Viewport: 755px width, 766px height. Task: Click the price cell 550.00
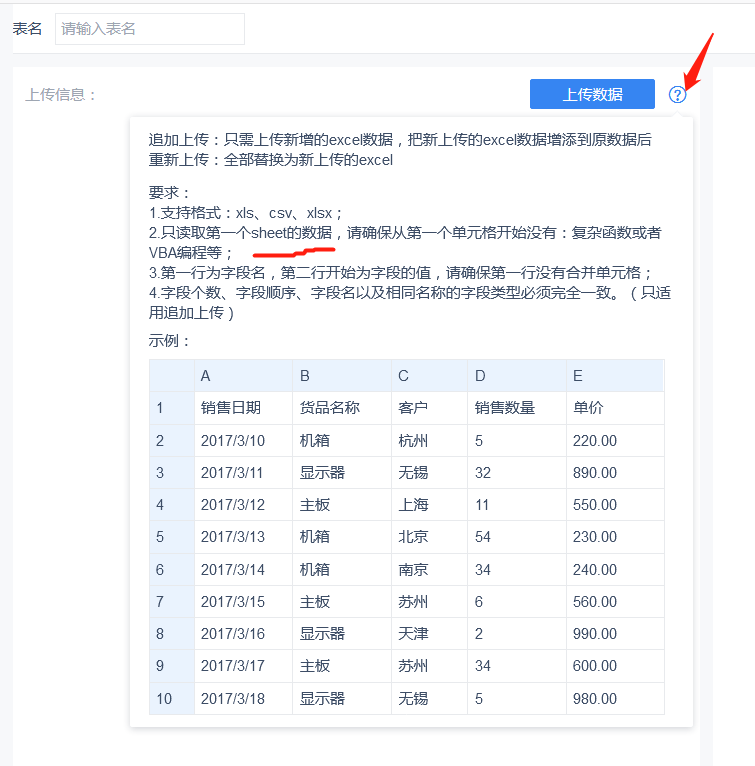pyautogui.click(x=615, y=505)
